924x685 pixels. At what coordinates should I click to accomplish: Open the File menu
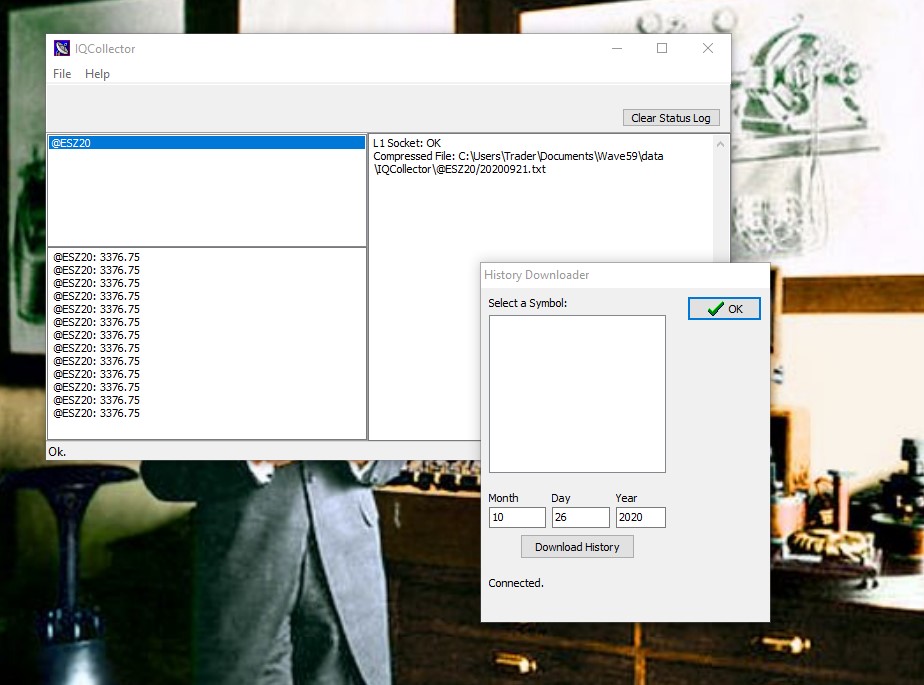62,74
